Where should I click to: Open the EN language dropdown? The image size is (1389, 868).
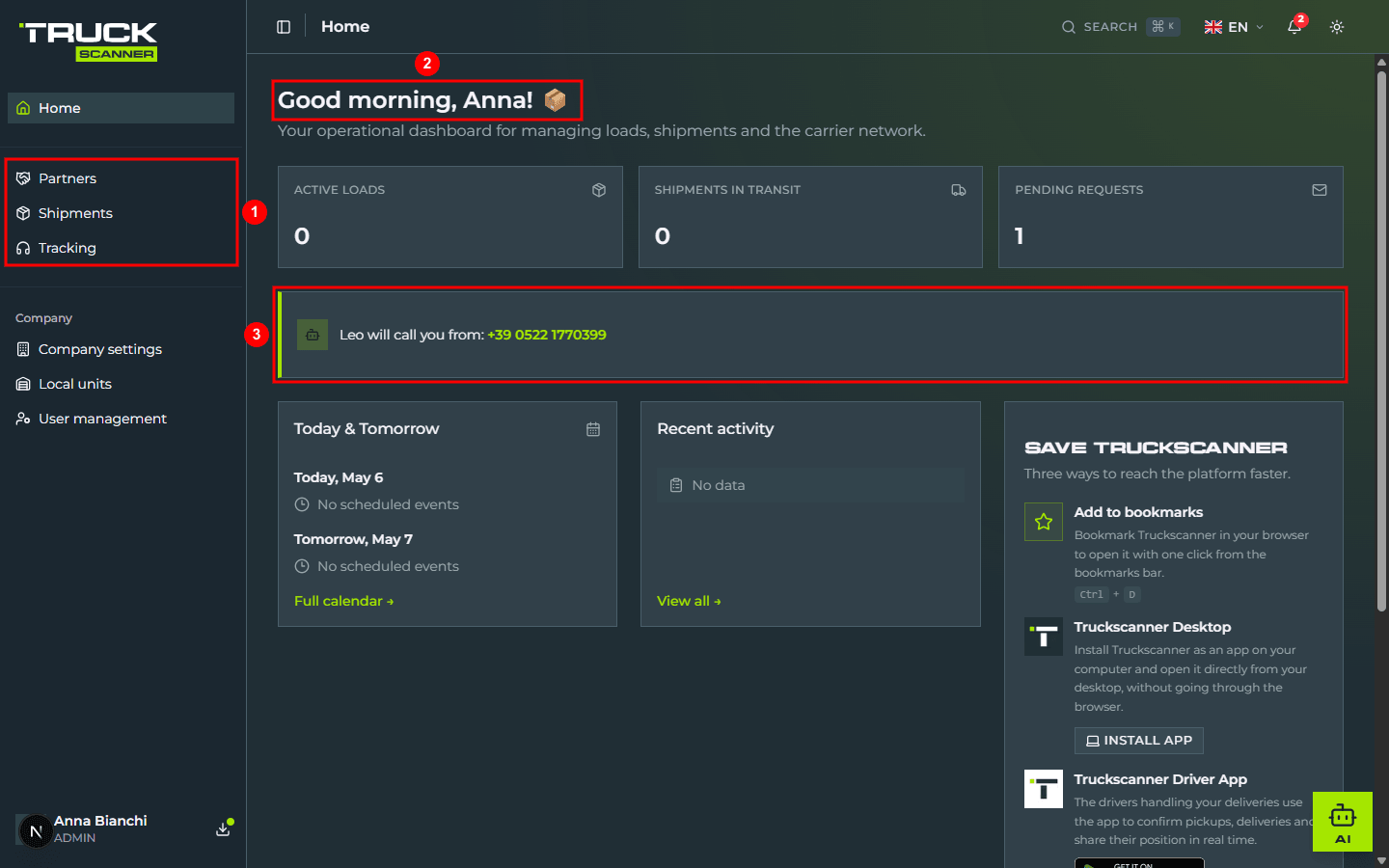[x=1234, y=27]
